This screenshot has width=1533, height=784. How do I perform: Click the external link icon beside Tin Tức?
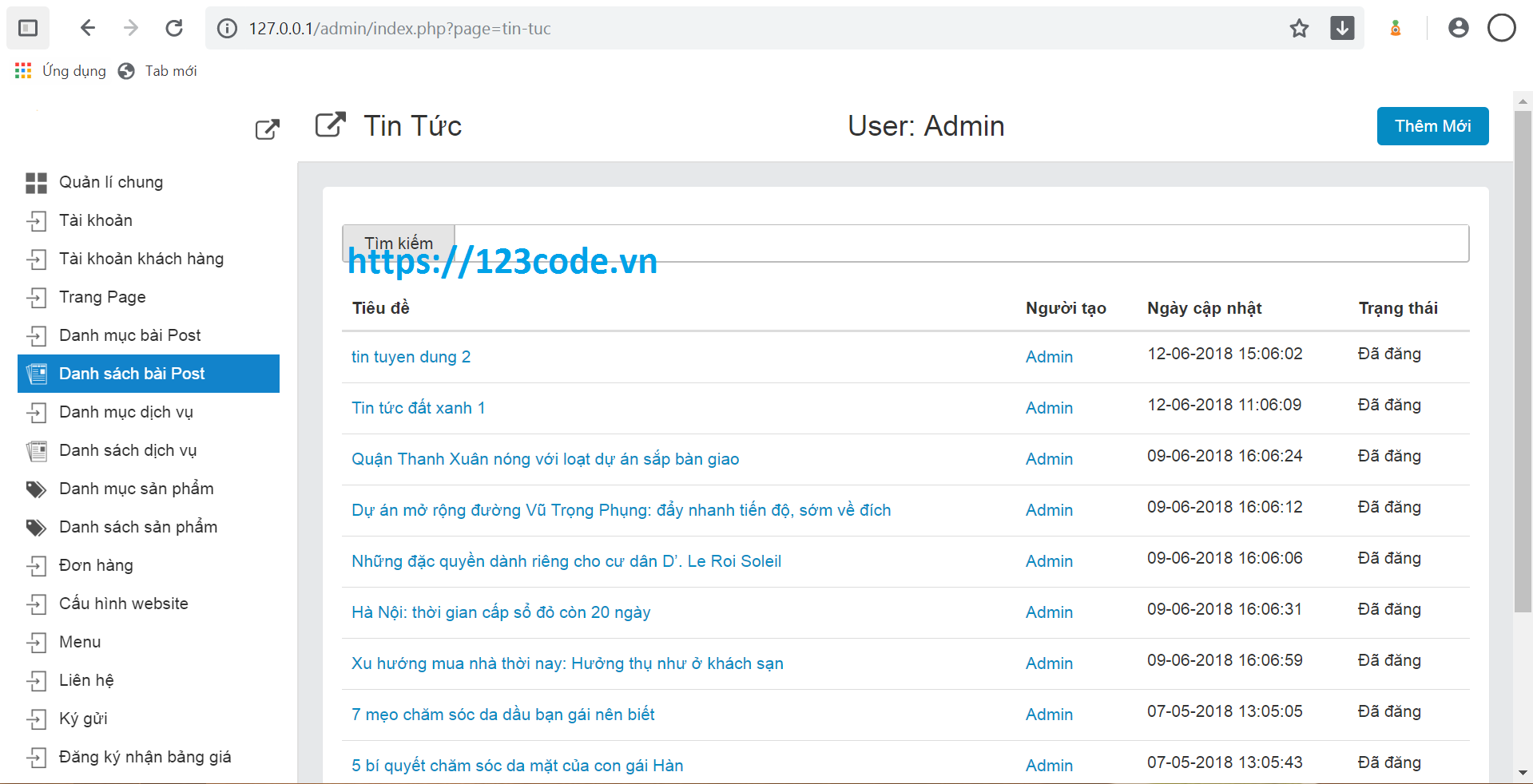click(x=330, y=125)
